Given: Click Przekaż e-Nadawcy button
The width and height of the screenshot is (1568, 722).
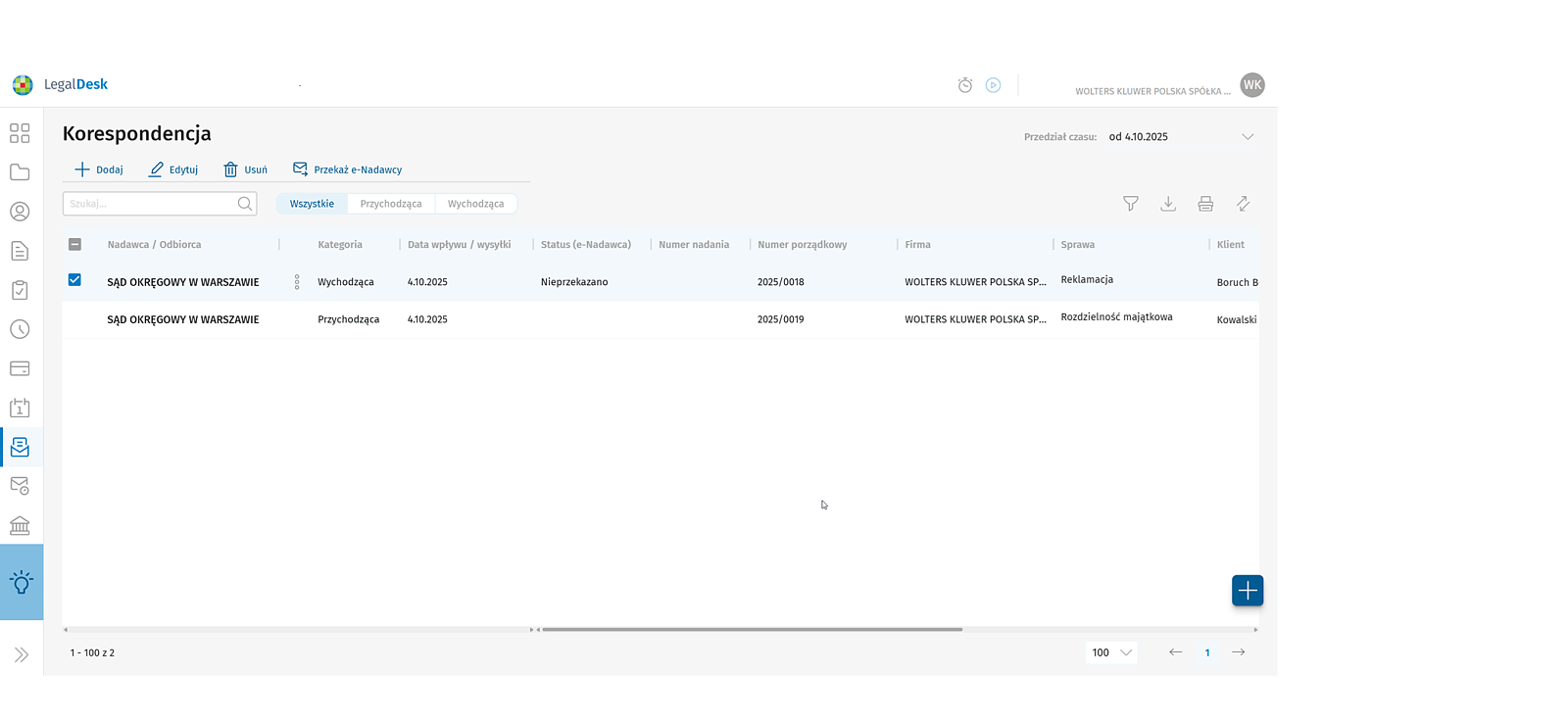Looking at the screenshot, I should point(348,169).
